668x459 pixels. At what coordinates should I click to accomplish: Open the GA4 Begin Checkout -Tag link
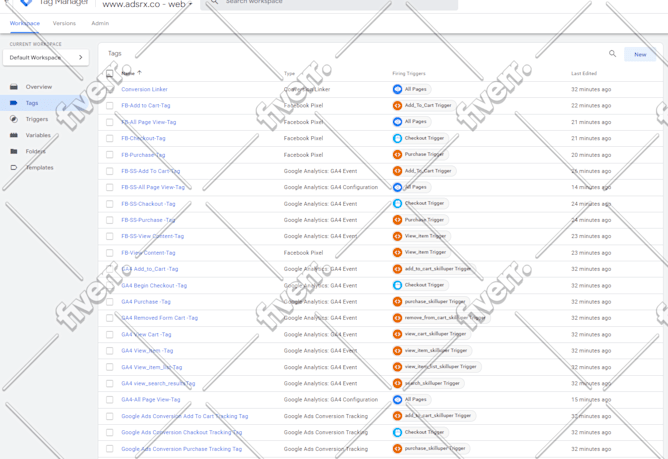[154, 285]
